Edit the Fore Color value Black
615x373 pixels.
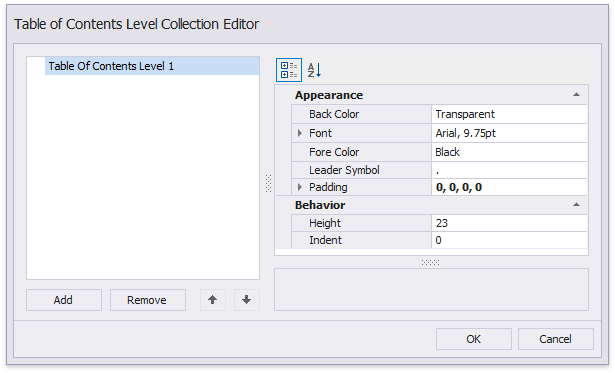click(x=509, y=152)
